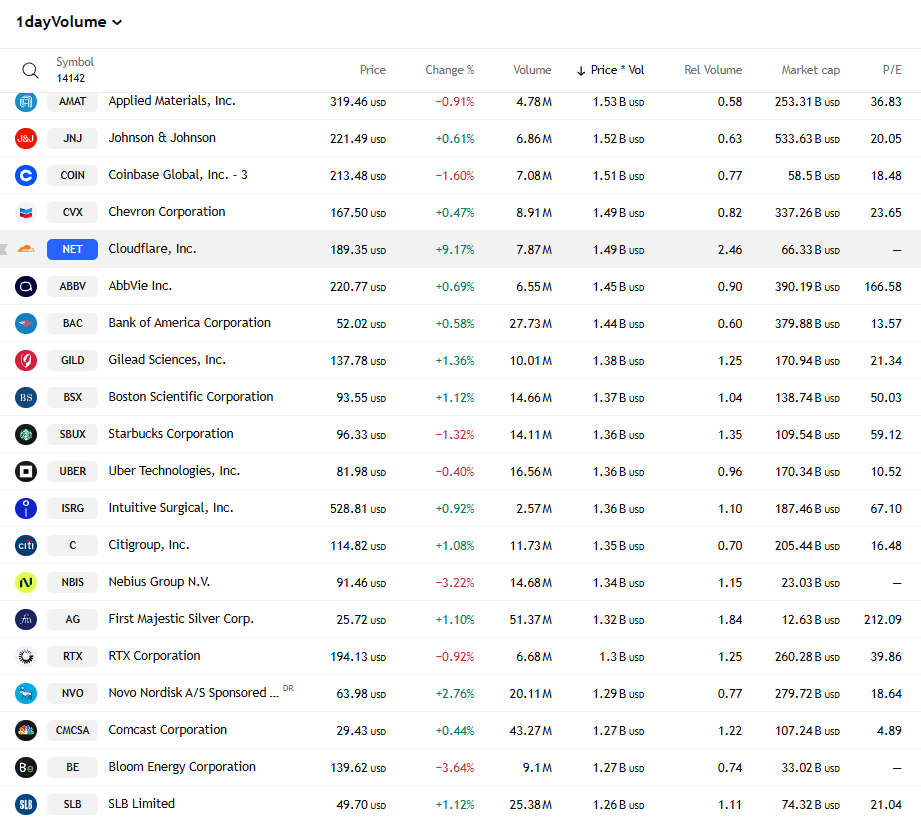Select the CVX ticker badge
921x821 pixels.
click(72, 213)
